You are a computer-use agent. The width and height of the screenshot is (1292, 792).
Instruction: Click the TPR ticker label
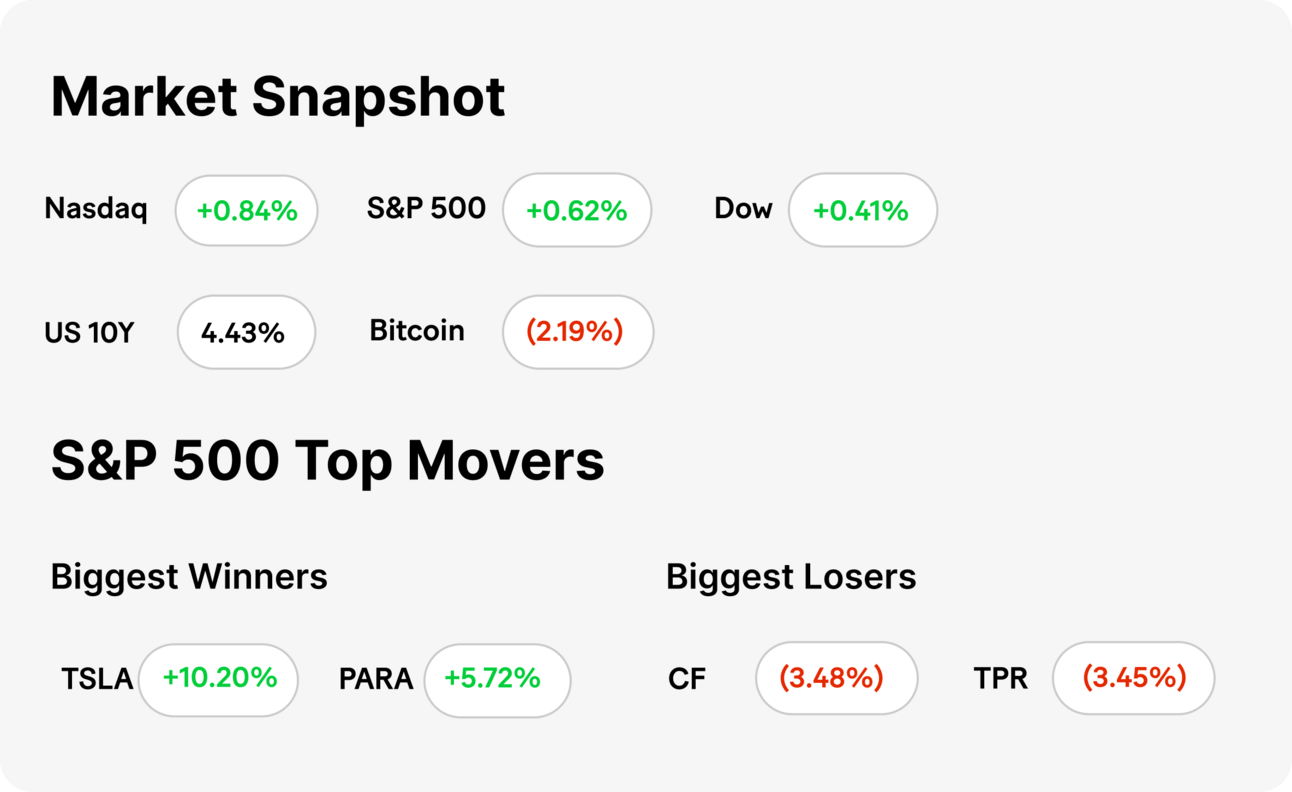pos(1001,679)
